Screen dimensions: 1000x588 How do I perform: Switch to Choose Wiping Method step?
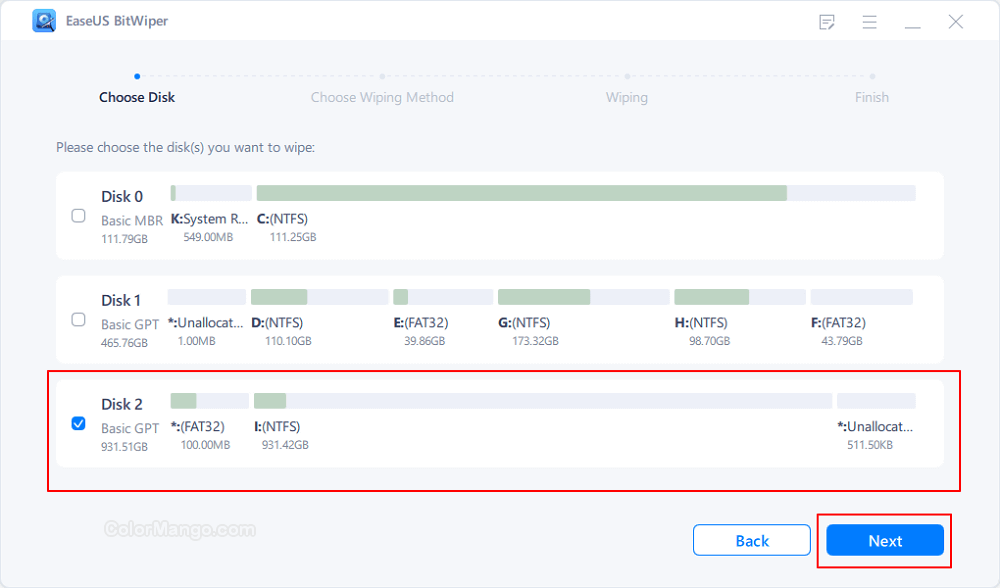(x=382, y=97)
